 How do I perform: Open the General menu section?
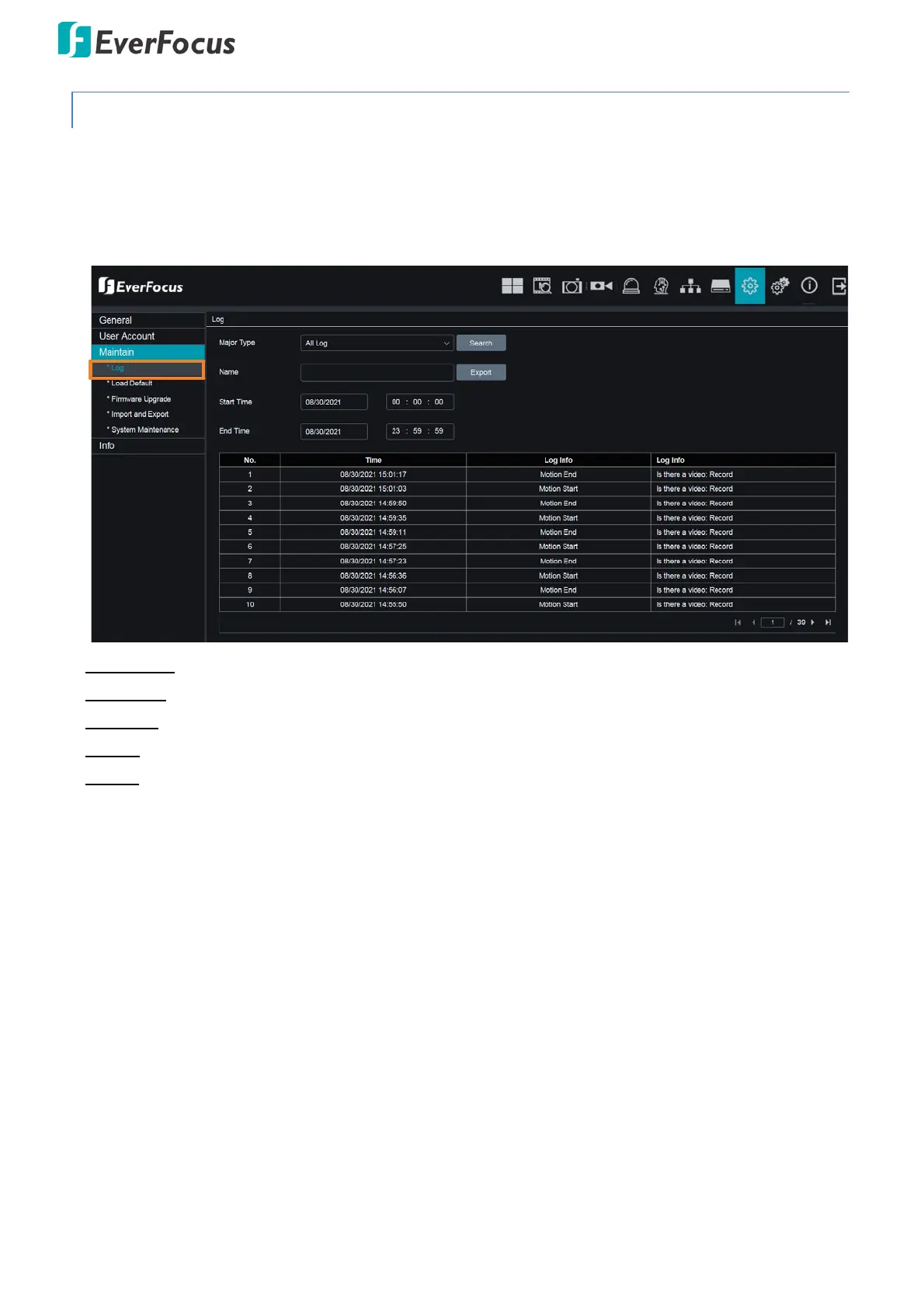click(116, 320)
